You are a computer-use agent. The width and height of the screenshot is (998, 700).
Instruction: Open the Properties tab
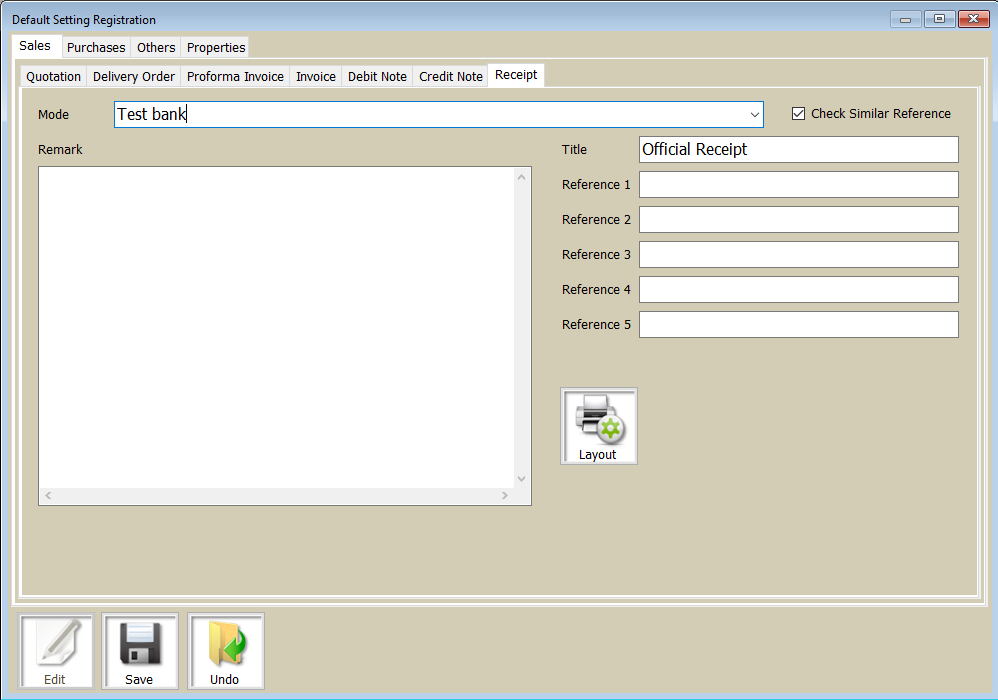216,48
